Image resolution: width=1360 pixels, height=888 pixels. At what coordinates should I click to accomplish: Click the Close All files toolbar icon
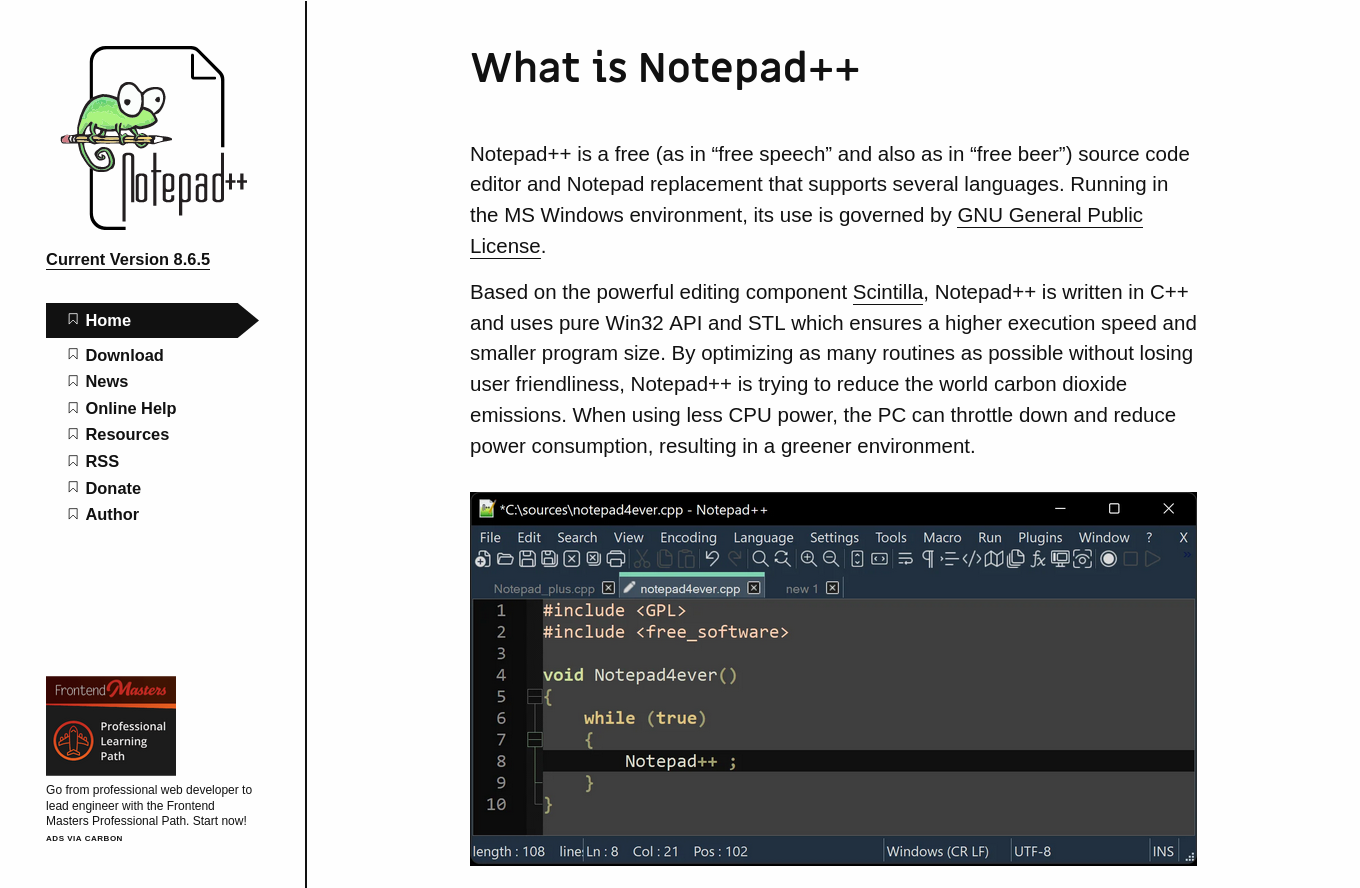coord(593,559)
